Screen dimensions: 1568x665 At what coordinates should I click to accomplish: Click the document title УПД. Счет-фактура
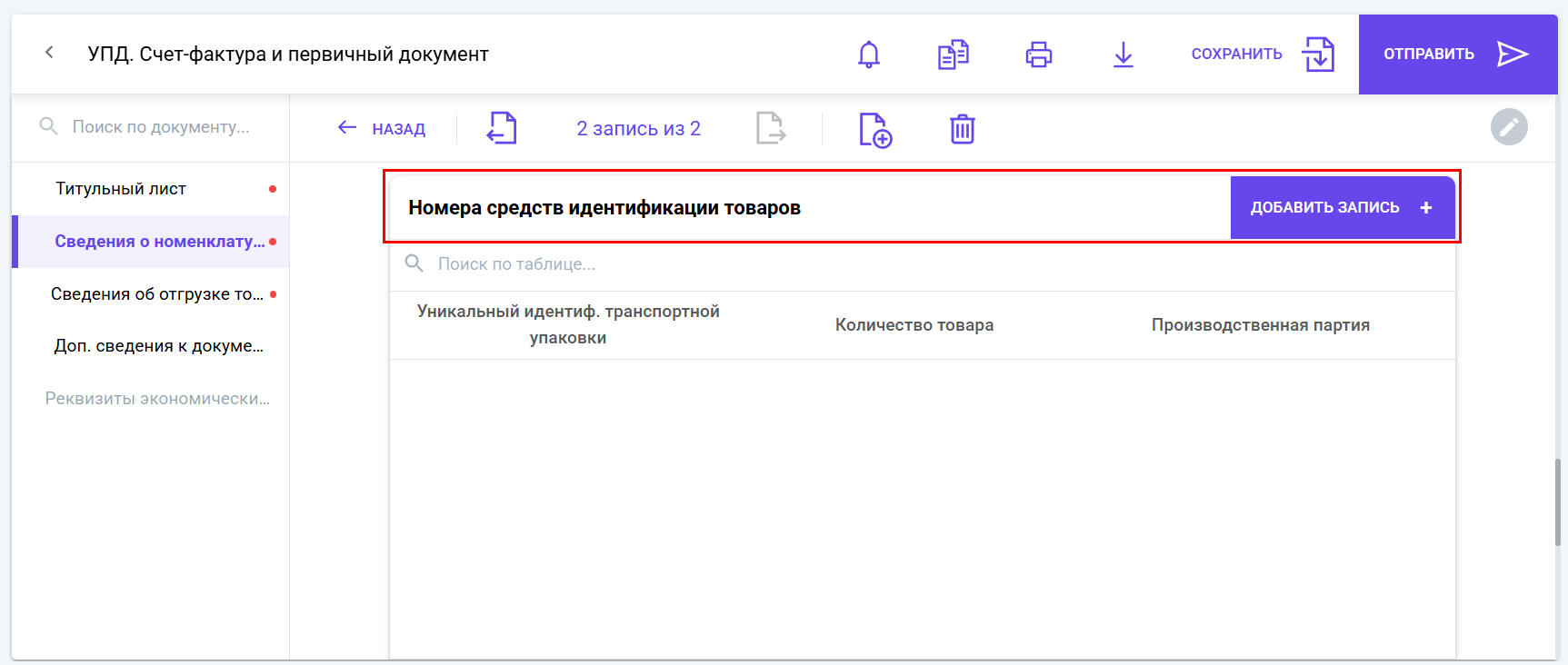[x=288, y=55]
